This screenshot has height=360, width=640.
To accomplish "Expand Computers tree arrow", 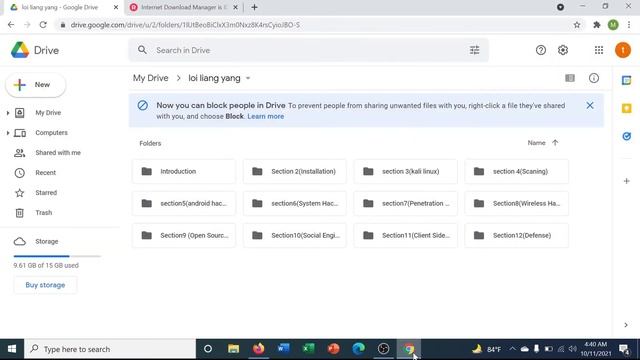I will pyautogui.click(x=8, y=133).
